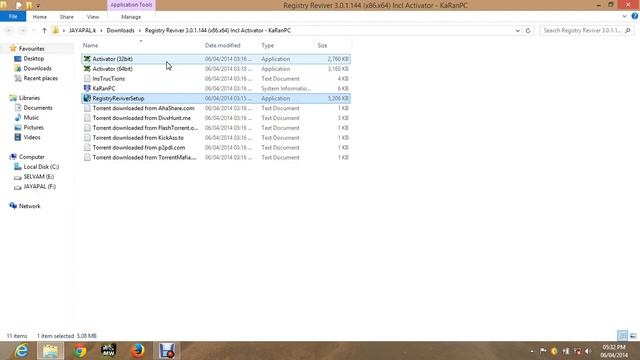
Task: Switch to the Home ribbon tab
Action: 40,17
